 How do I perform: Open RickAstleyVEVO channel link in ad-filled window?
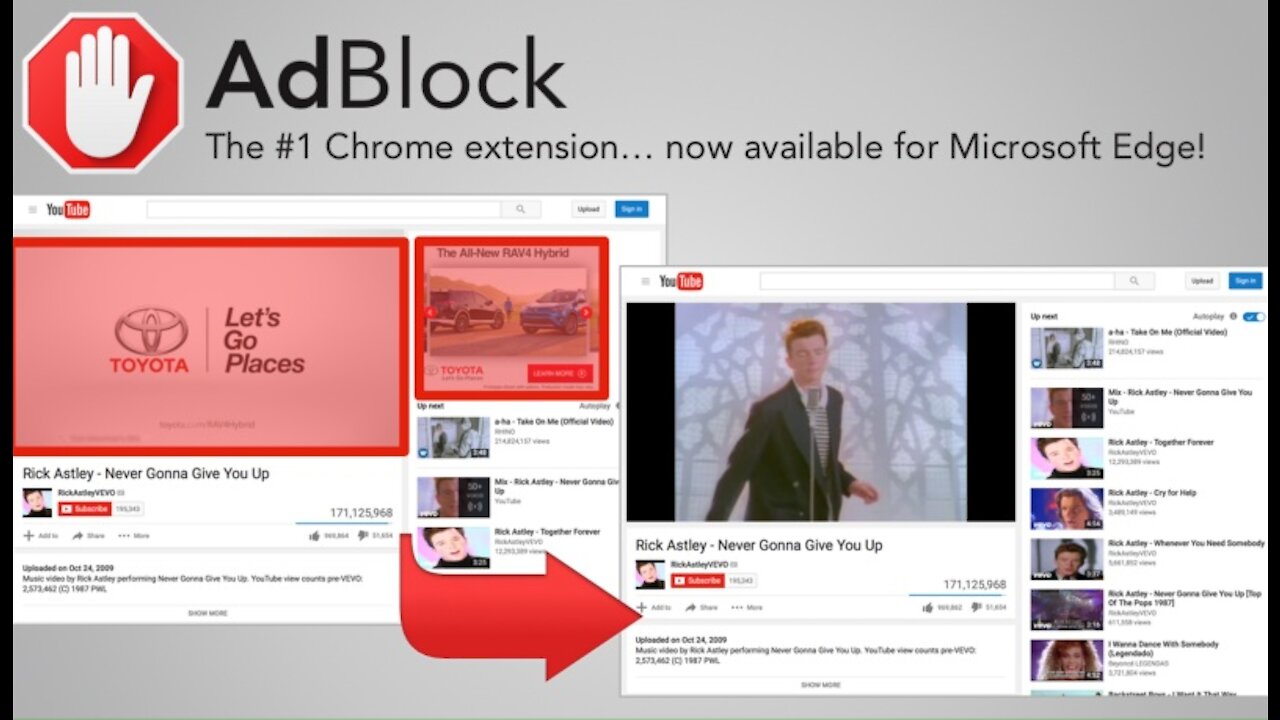(x=86, y=493)
